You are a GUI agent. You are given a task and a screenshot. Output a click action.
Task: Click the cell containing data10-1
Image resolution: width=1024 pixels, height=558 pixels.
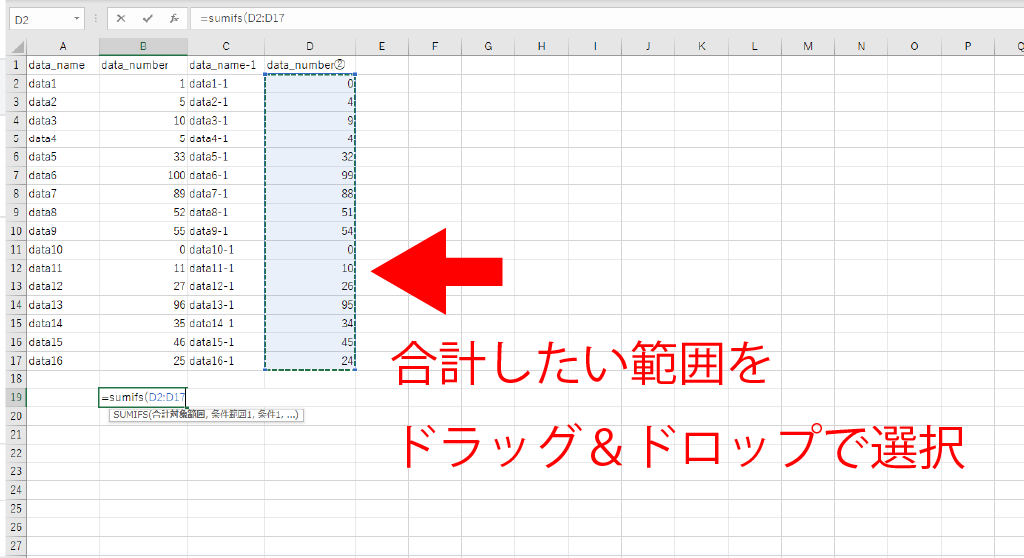pyautogui.click(x=226, y=248)
